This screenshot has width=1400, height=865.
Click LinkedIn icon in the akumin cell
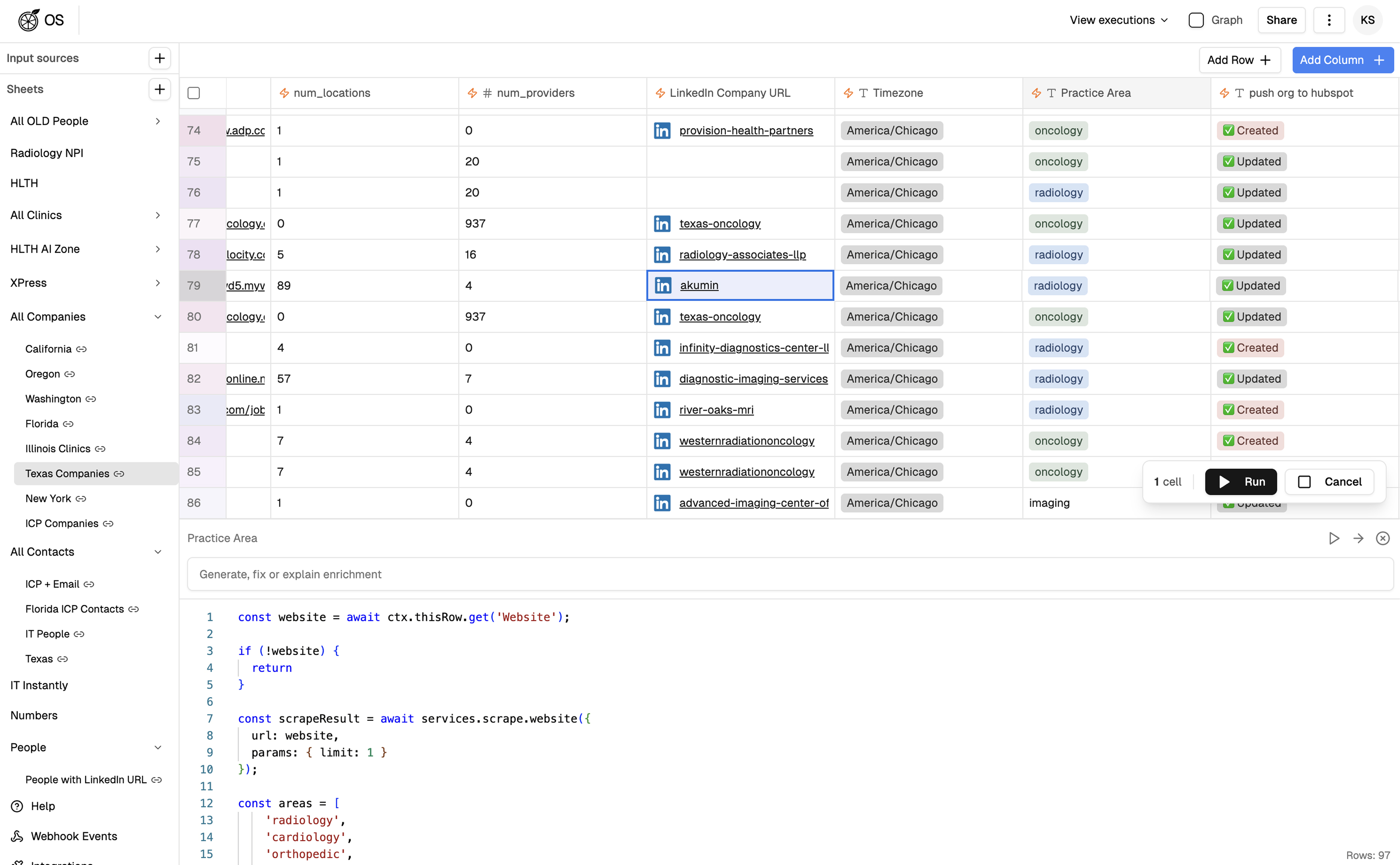(x=663, y=285)
